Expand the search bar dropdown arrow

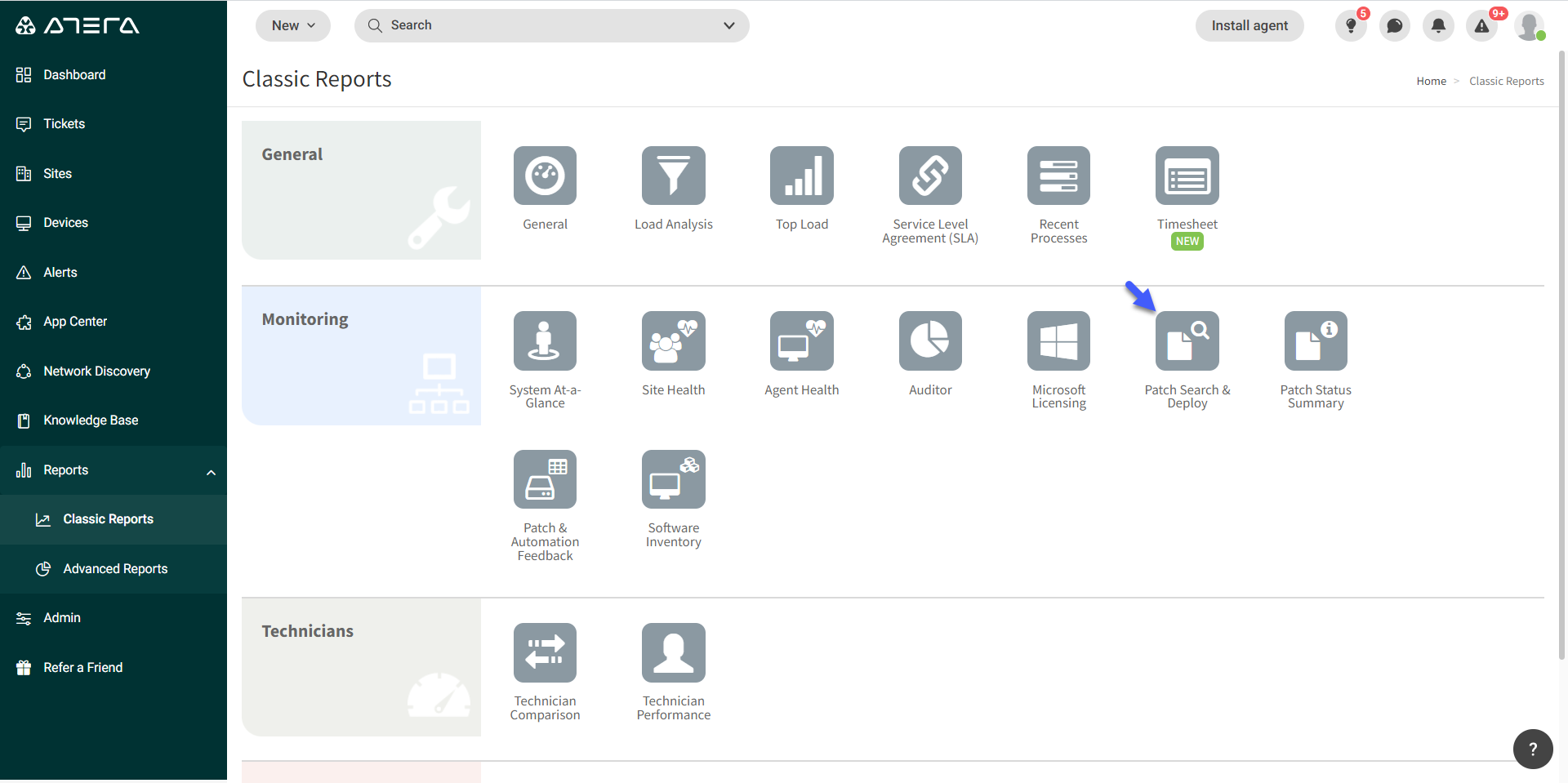click(x=729, y=26)
